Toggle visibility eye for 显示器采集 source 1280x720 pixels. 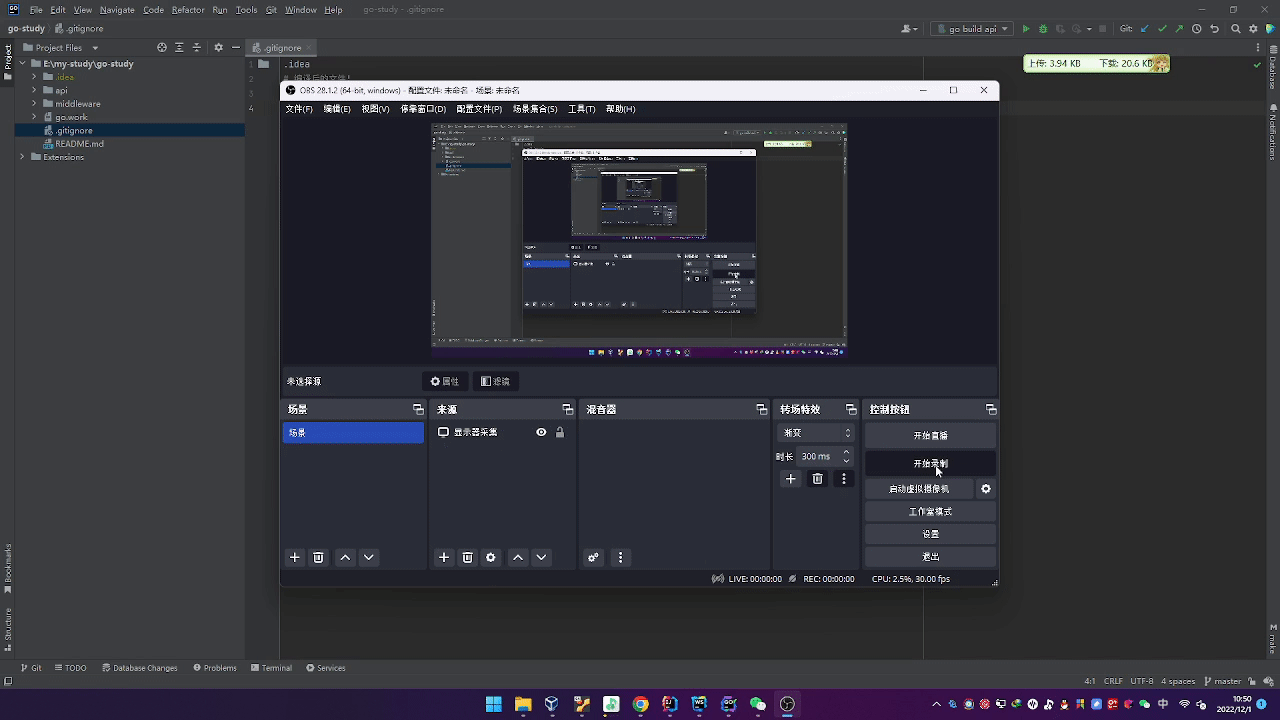[541, 432]
